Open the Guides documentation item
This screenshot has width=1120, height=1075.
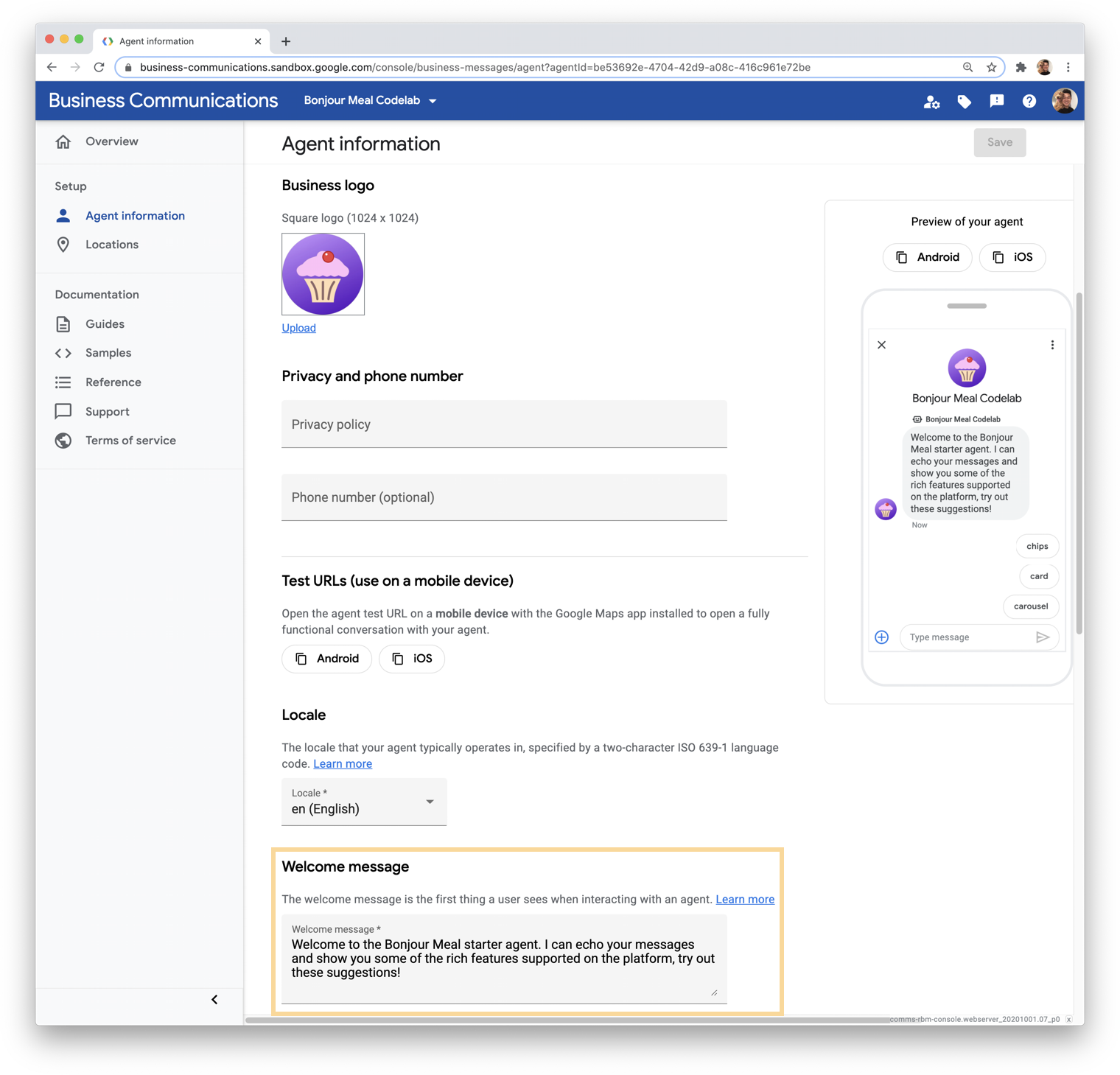click(x=105, y=324)
